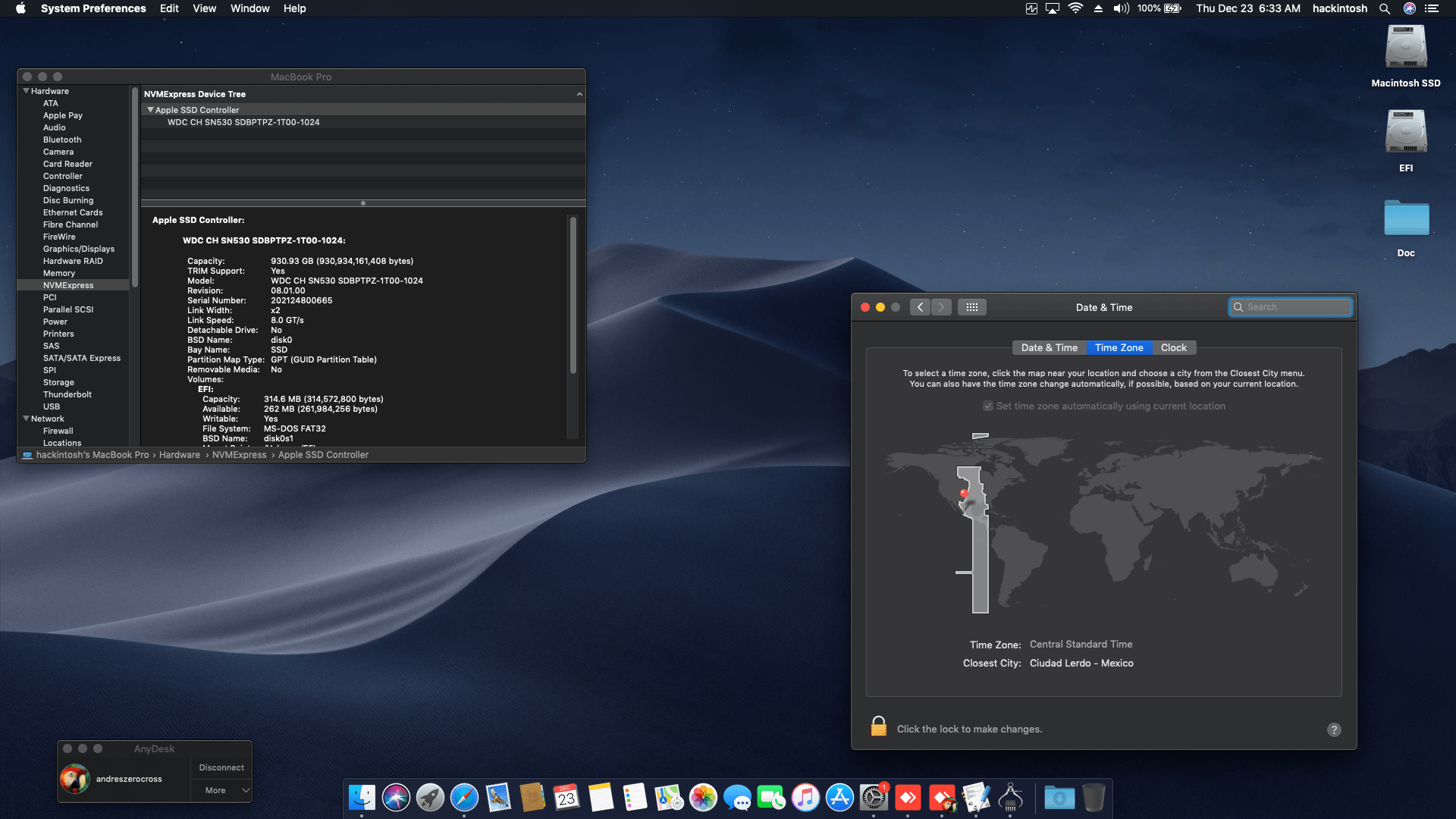Open the Downloads folder in dock

pos(1059,798)
